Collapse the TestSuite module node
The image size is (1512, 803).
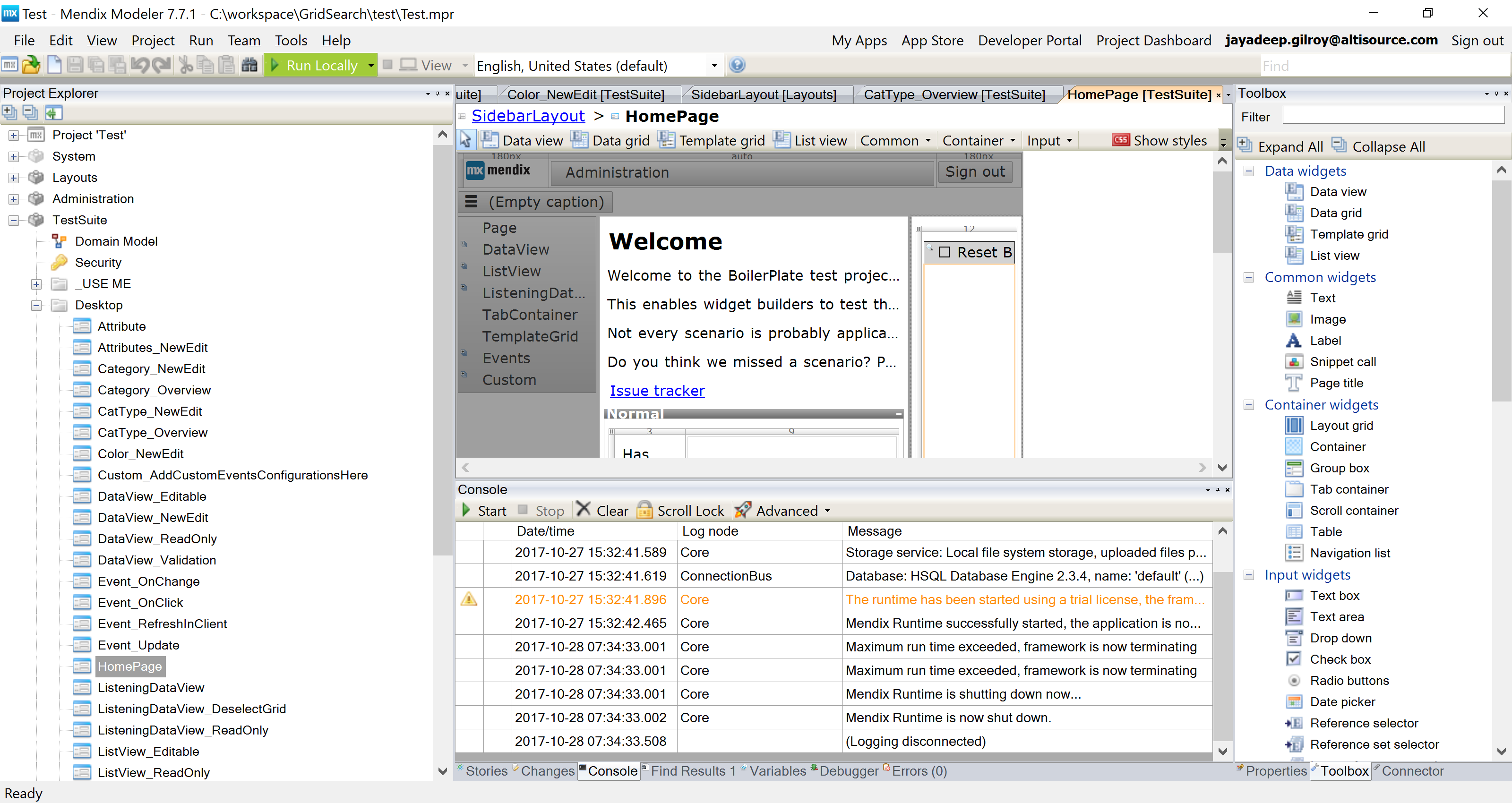click(14, 220)
